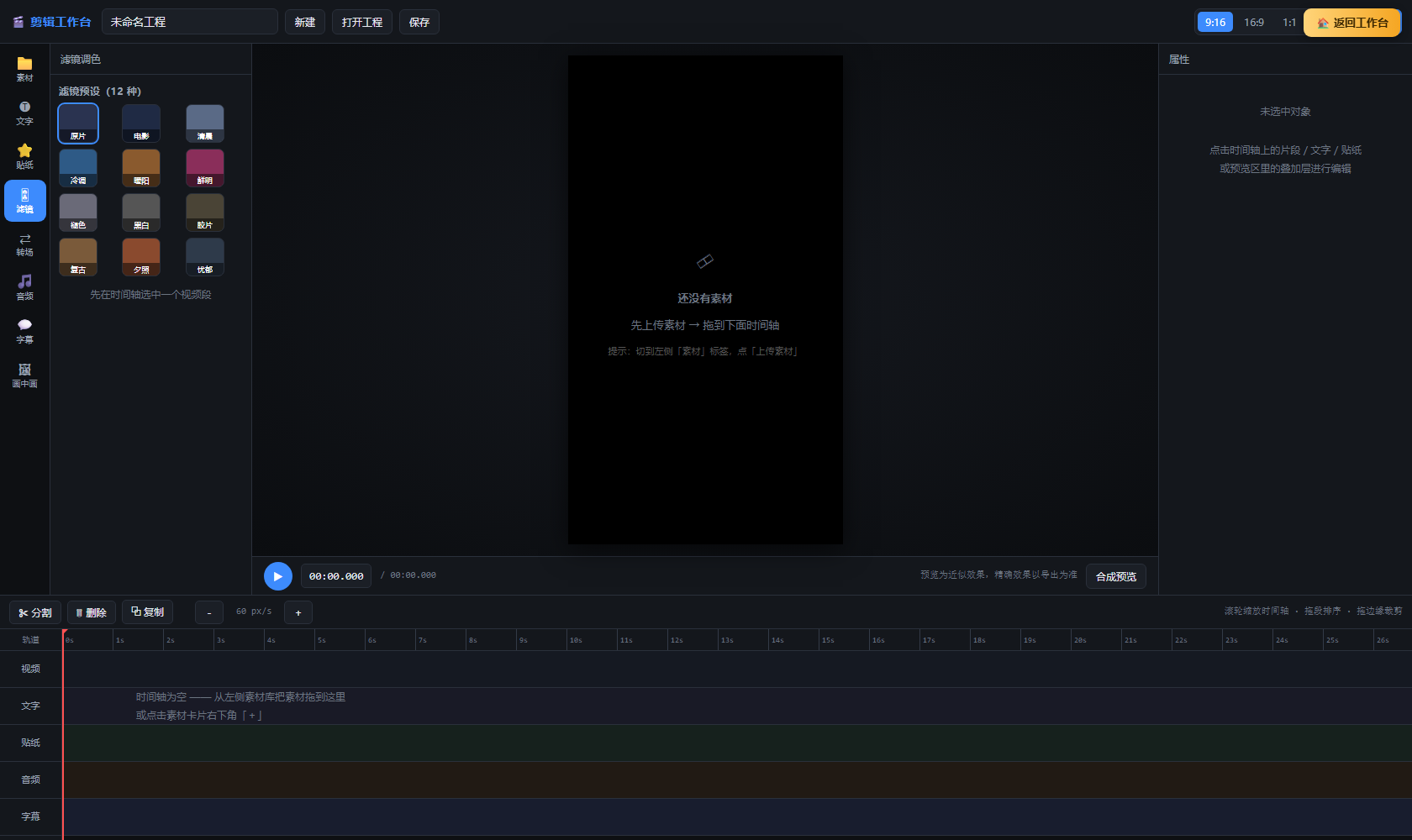
Task: Click the 分割 split scissors button
Action: point(35,612)
